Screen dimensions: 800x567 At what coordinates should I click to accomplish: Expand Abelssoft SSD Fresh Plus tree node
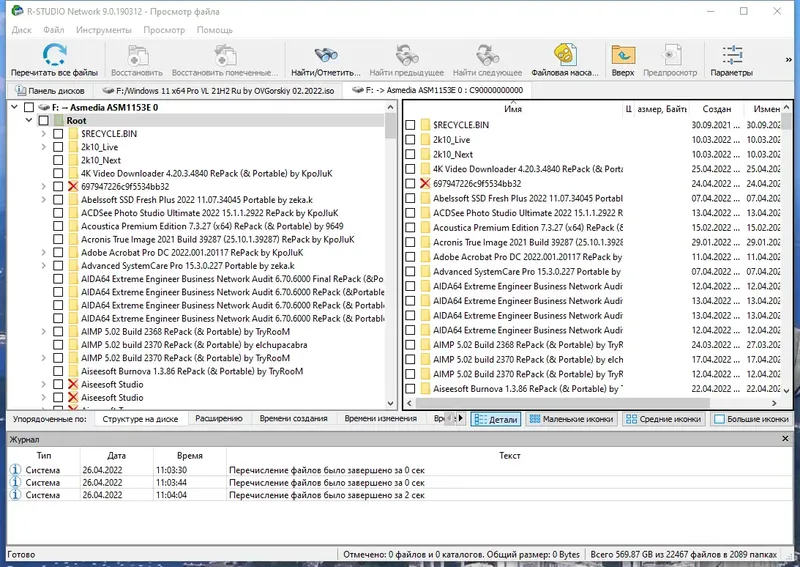44,200
